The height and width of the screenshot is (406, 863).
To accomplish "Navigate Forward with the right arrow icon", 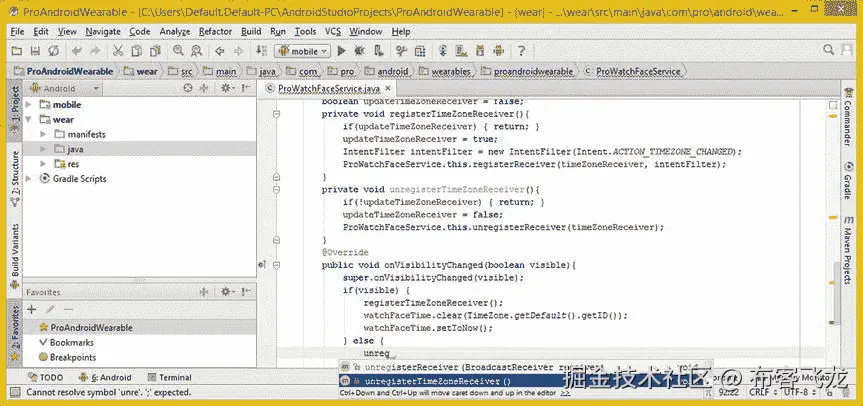I will tap(238, 51).
